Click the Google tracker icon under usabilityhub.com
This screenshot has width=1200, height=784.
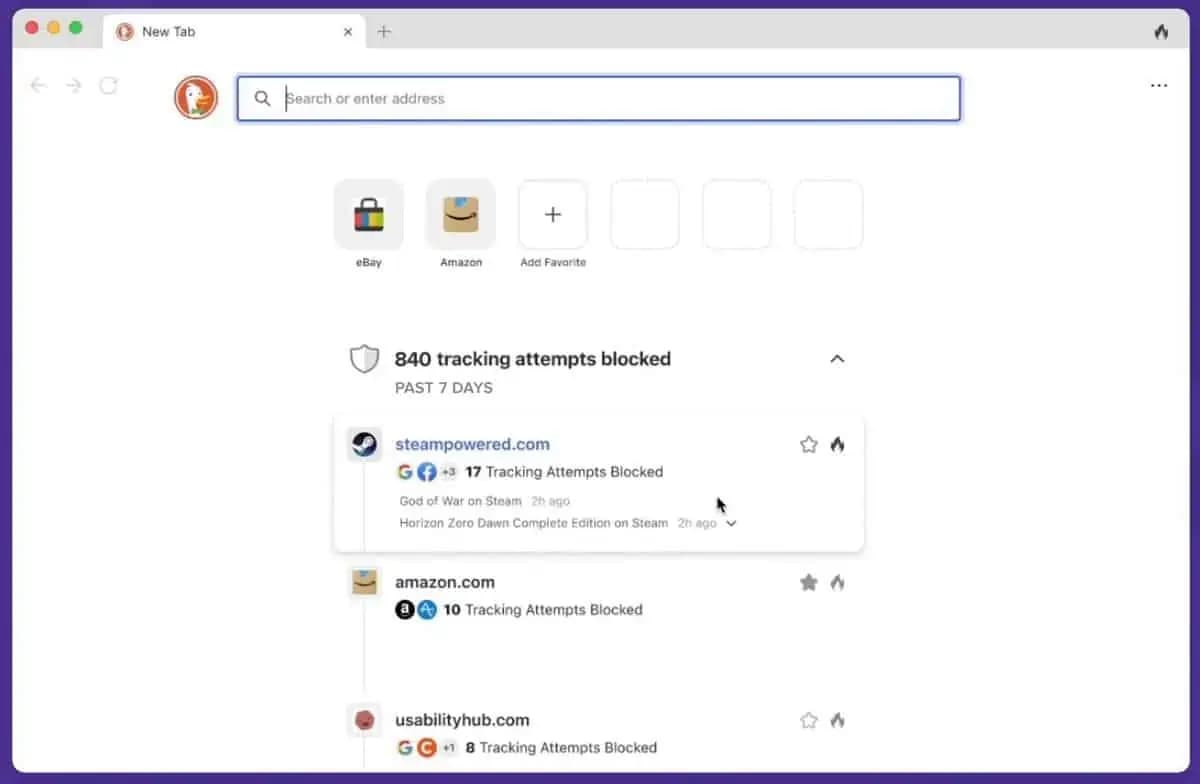pos(405,748)
